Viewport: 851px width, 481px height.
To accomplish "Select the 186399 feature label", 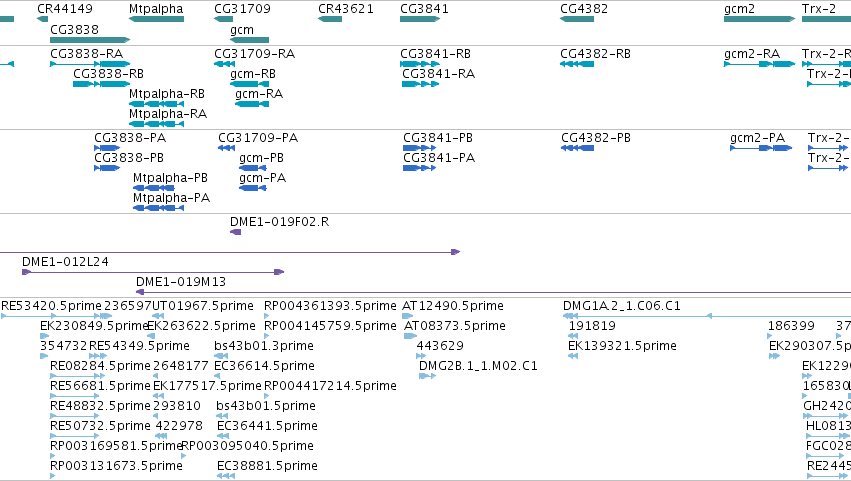I will (791, 326).
